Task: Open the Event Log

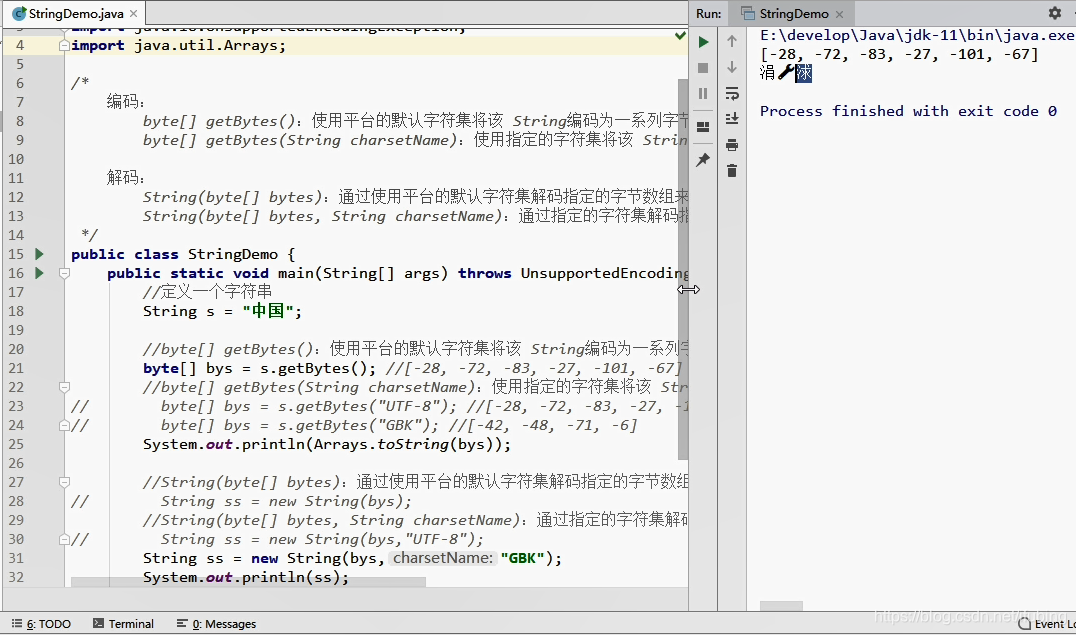Action: click(1048, 623)
